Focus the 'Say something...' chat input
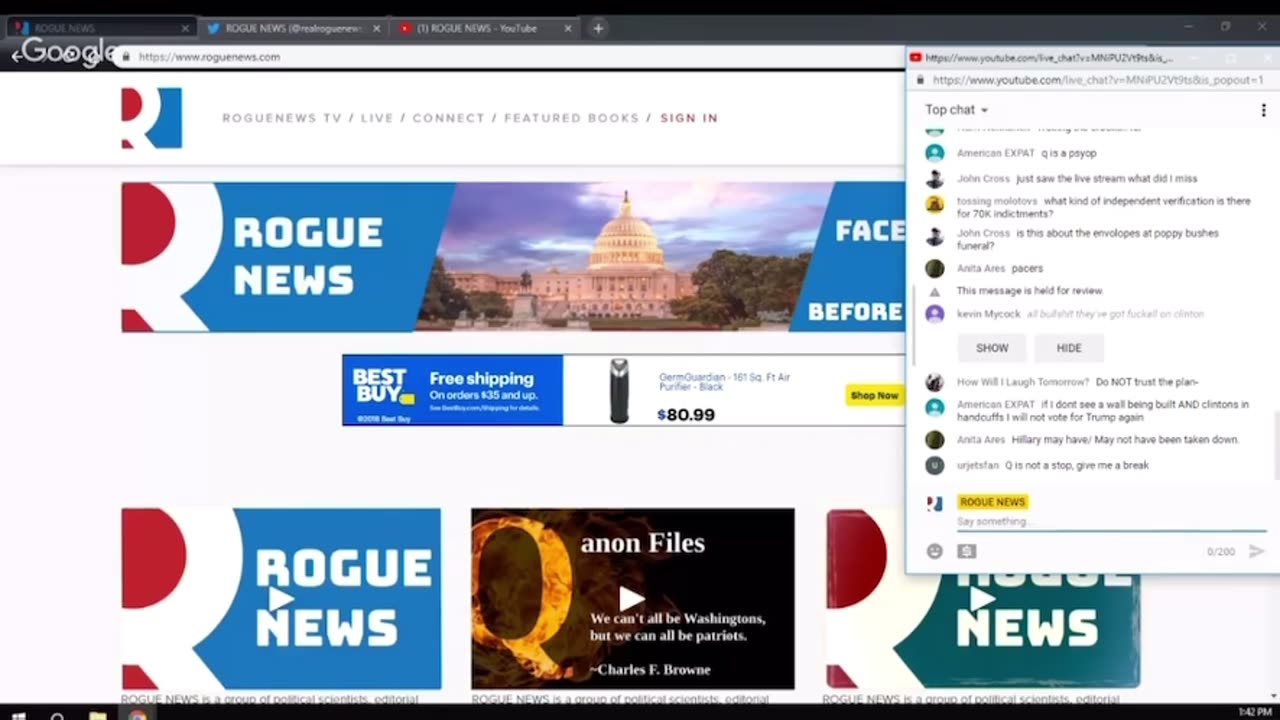This screenshot has height=720, width=1280. [1111, 522]
